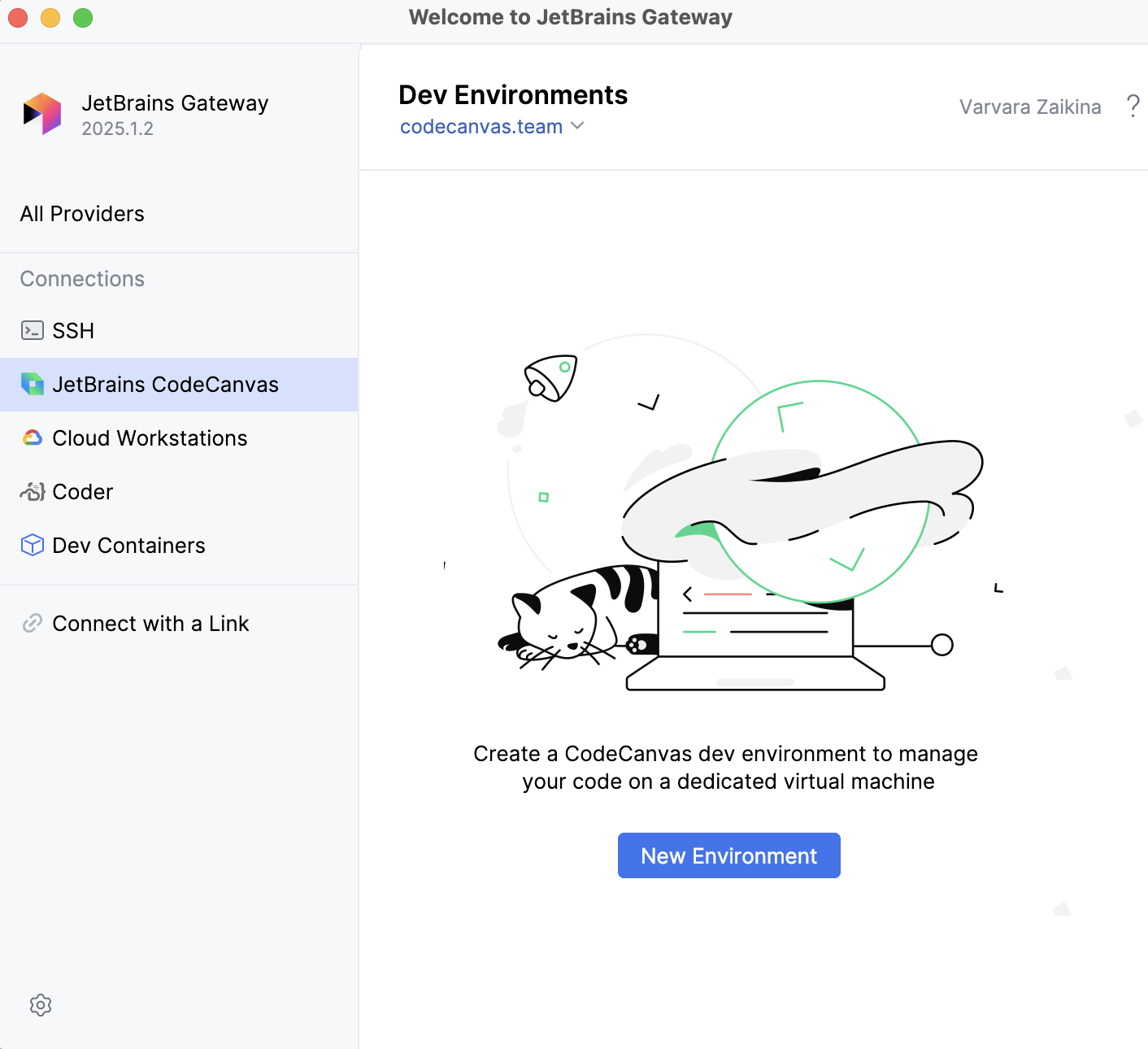Select JetBrains CodeCanvas in the sidebar
Viewport: 1148px width, 1049px height.
(x=179, y=384)
